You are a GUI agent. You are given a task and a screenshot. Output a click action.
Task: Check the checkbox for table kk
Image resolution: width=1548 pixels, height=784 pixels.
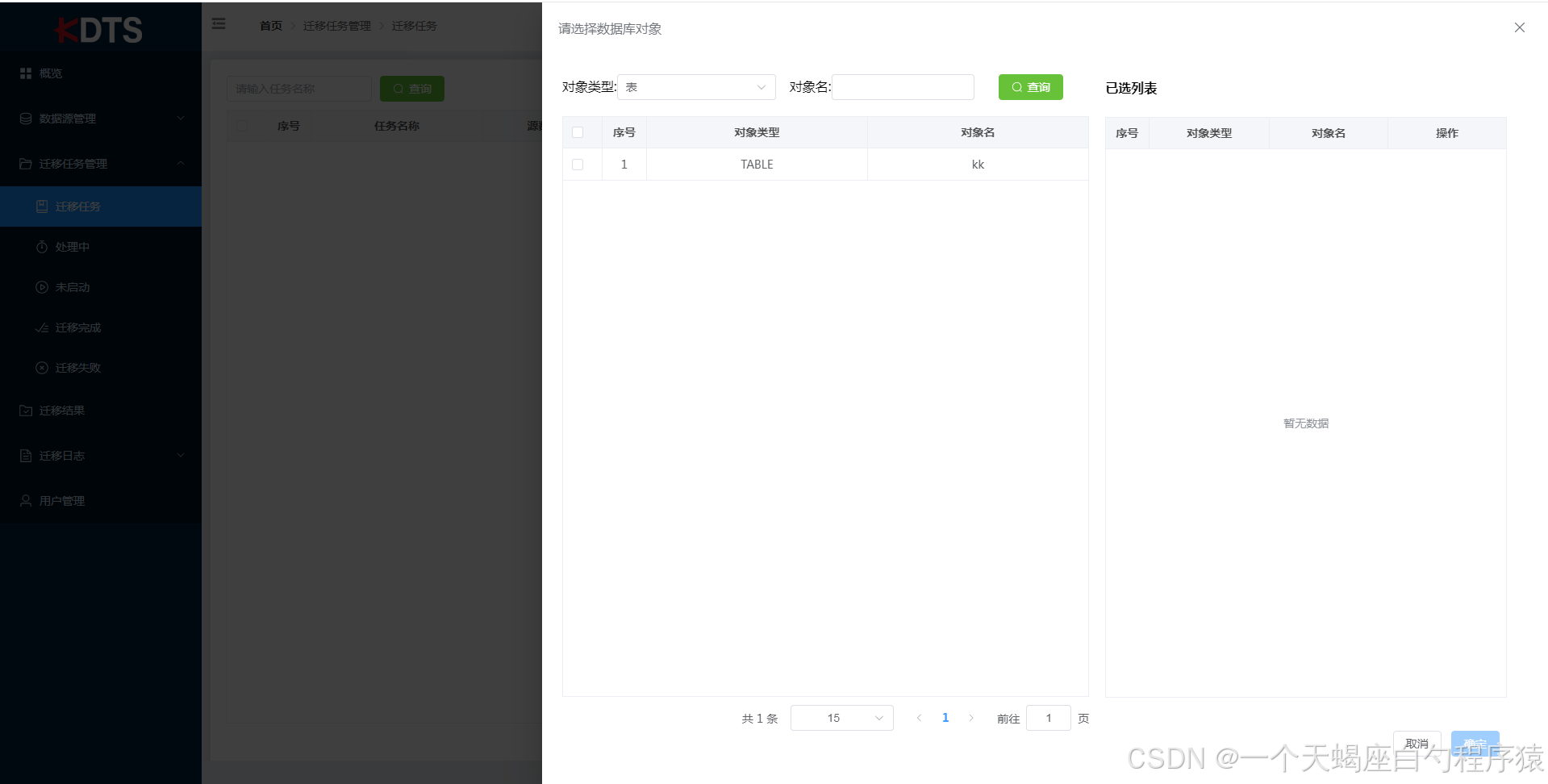click(x=578, y=164)
